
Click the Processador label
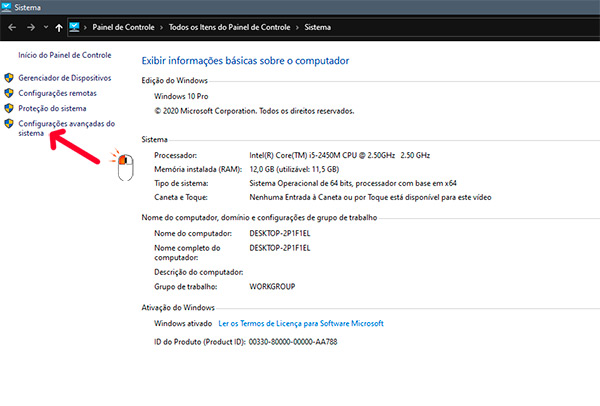[x=175, y=155]
